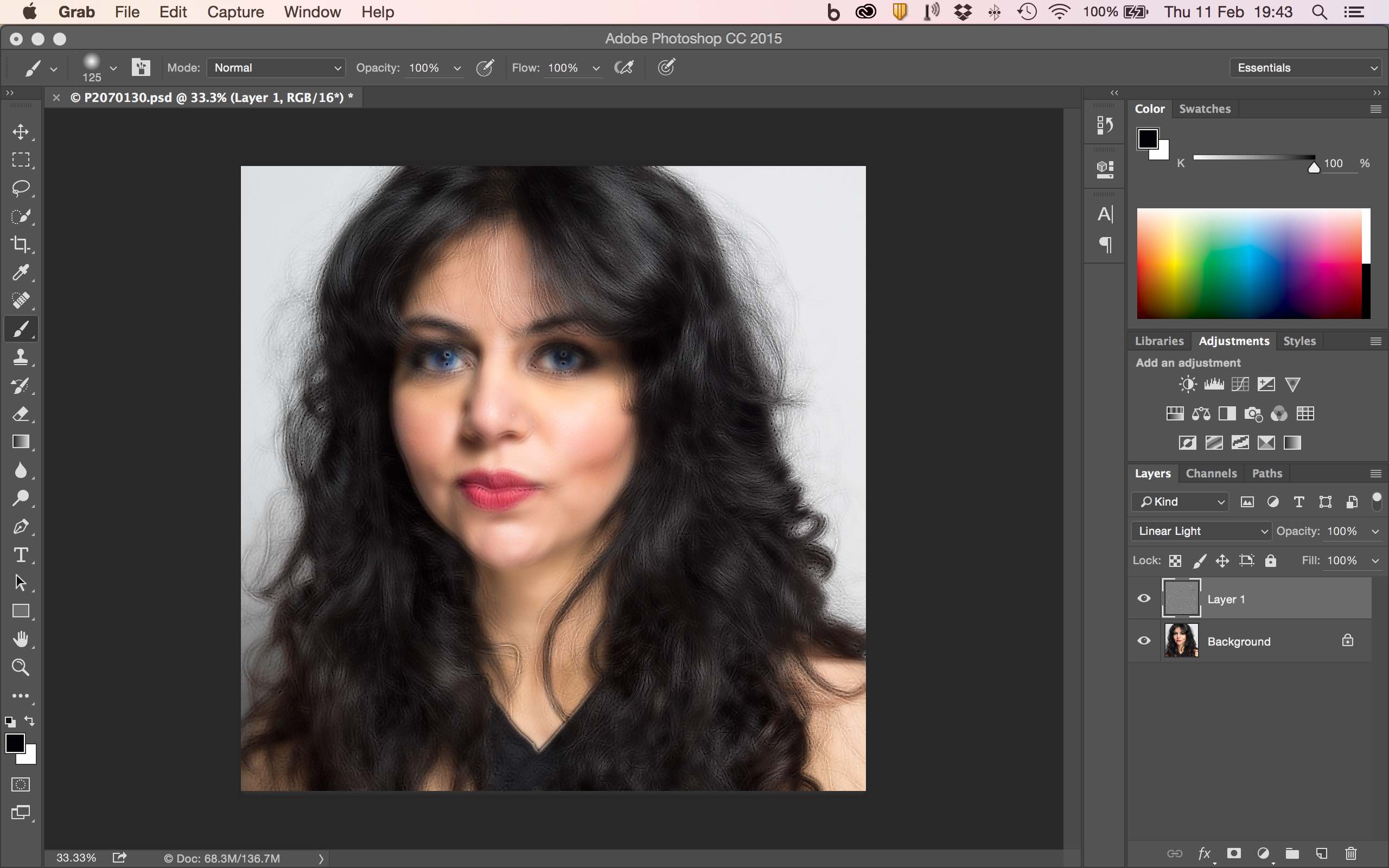Image resolution: width=1389 pixels, height=868 pixels.
Task: Click the Background layer thumbnail
Action: [1182, 641]
